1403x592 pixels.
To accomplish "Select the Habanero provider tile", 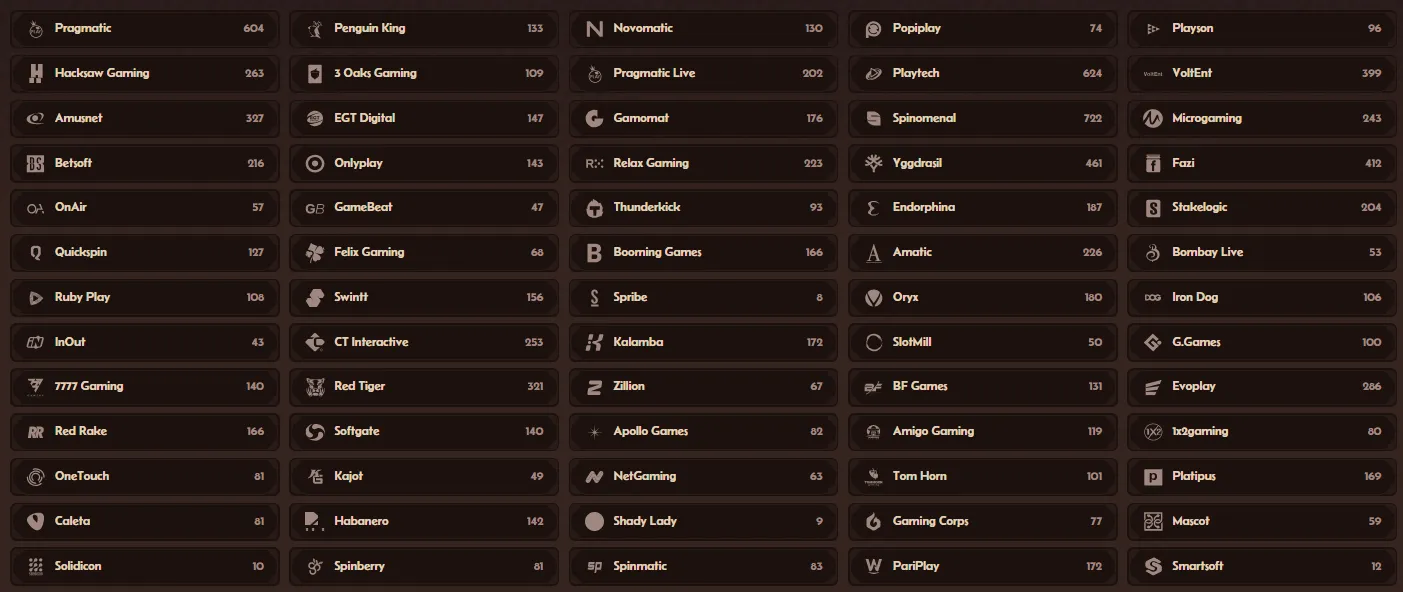I will point(423,521).
